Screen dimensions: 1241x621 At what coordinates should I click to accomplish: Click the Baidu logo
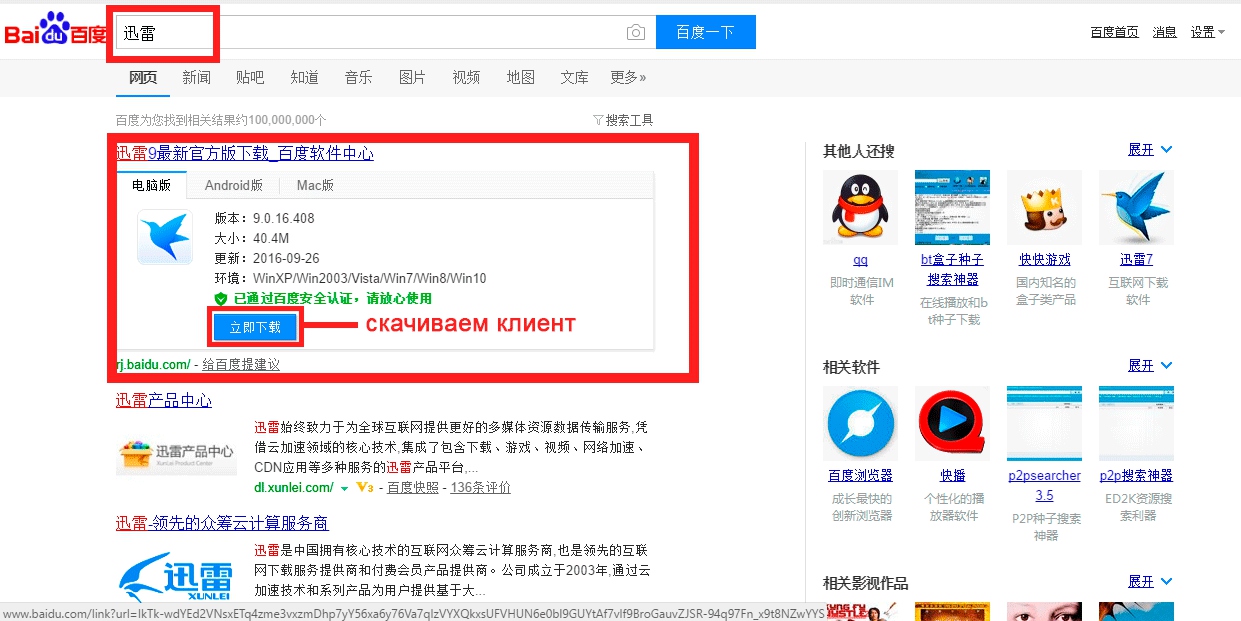coord(55,33)
